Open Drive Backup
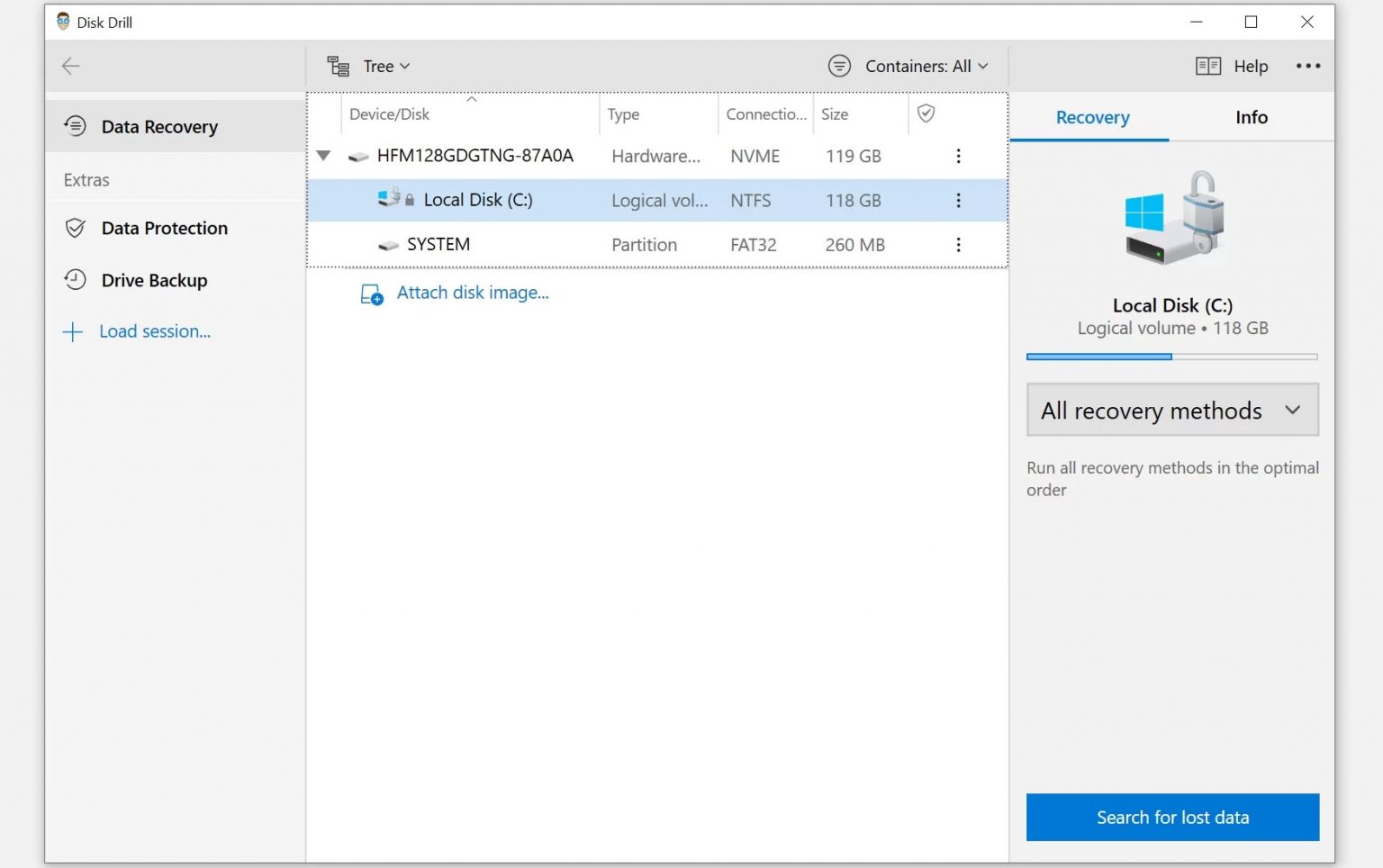The width and height of the screenshot is (1383, 868). 154,280
